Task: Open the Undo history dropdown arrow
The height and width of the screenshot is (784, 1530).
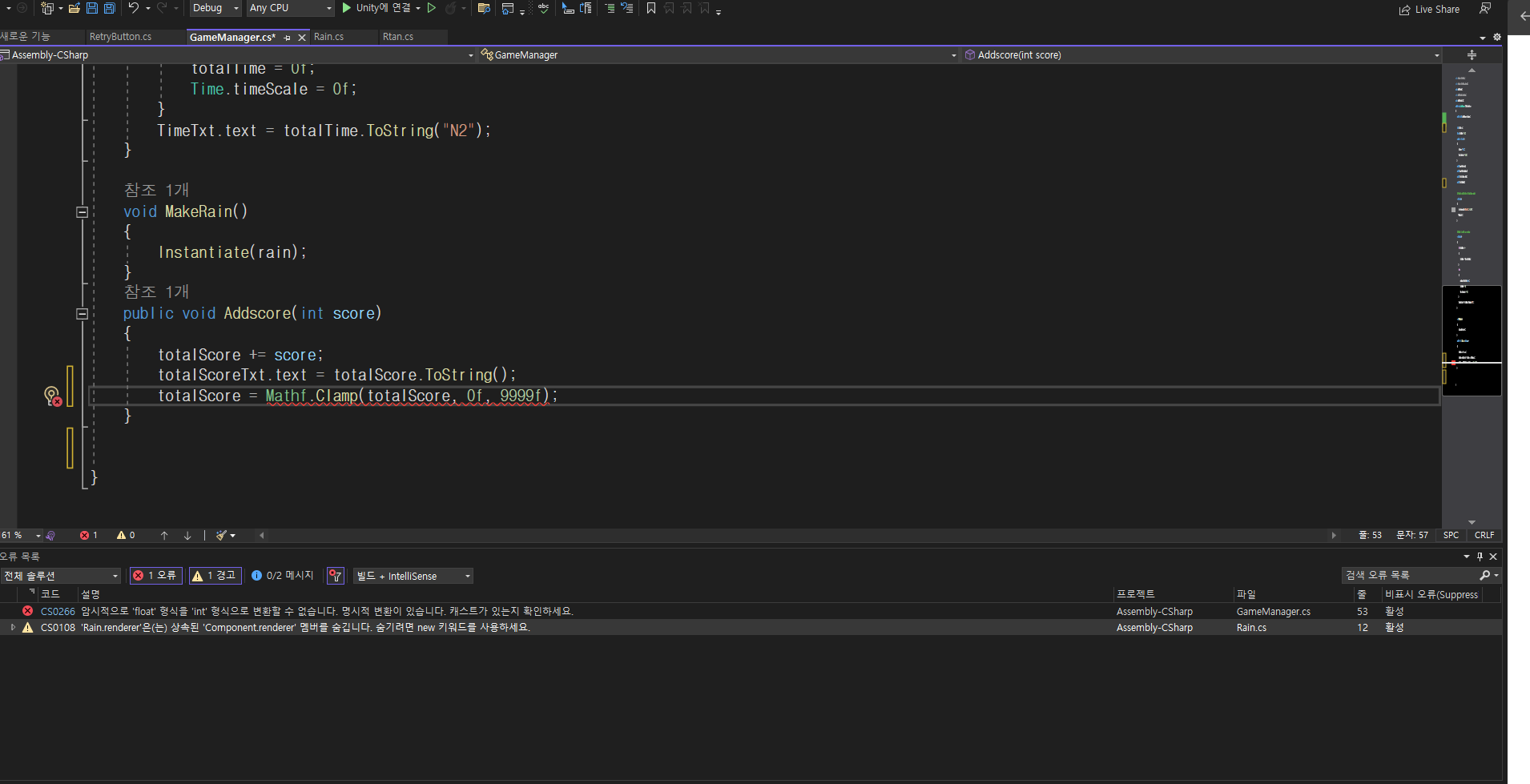Action: (148, 8)
